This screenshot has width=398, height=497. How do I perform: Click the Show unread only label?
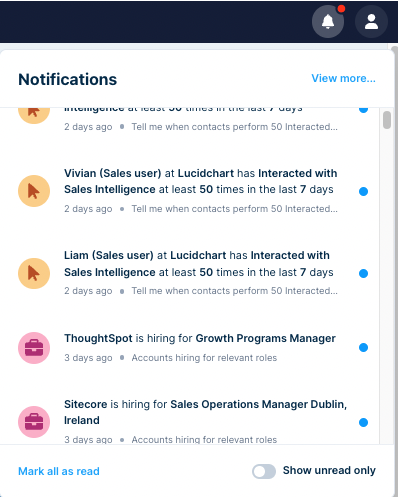(329, 470)
